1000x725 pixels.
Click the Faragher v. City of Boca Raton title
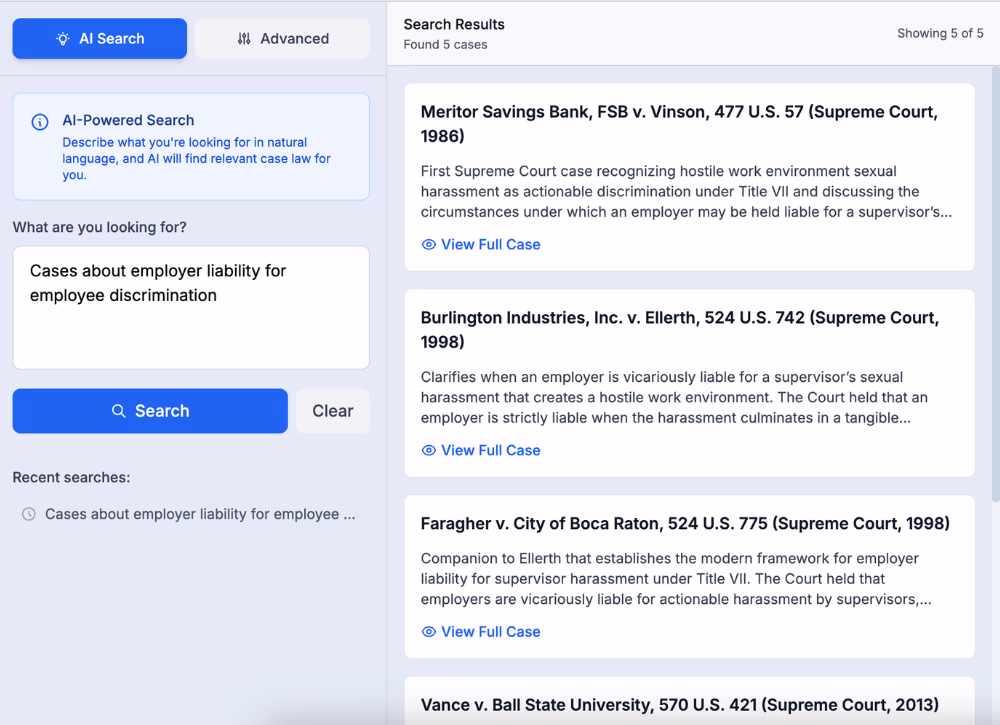[685, 524]
